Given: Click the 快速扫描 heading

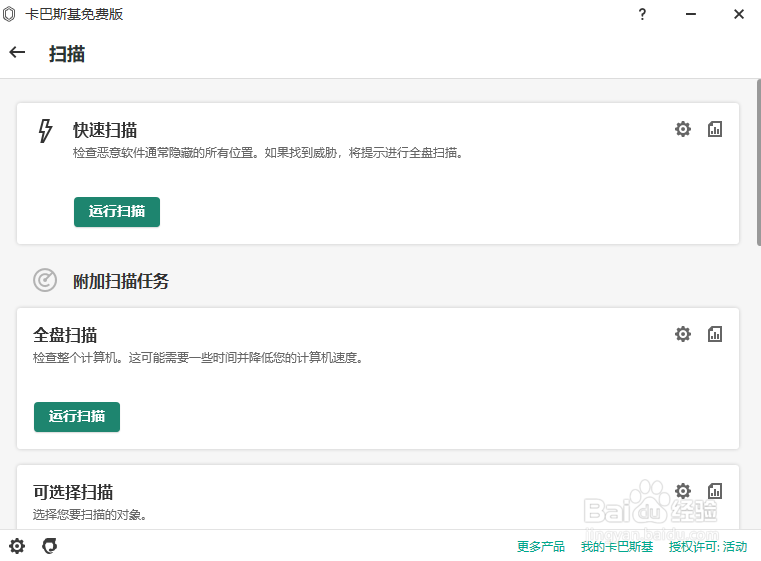Looking at the screenshot, I should pos(105,130).
